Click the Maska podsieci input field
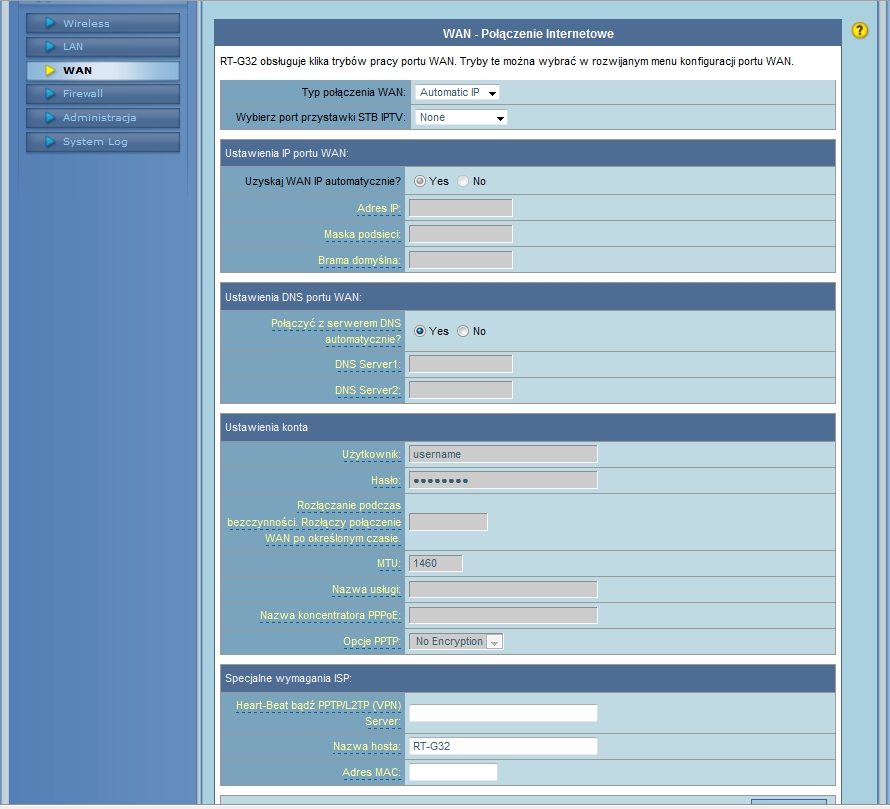 [461, 234]
